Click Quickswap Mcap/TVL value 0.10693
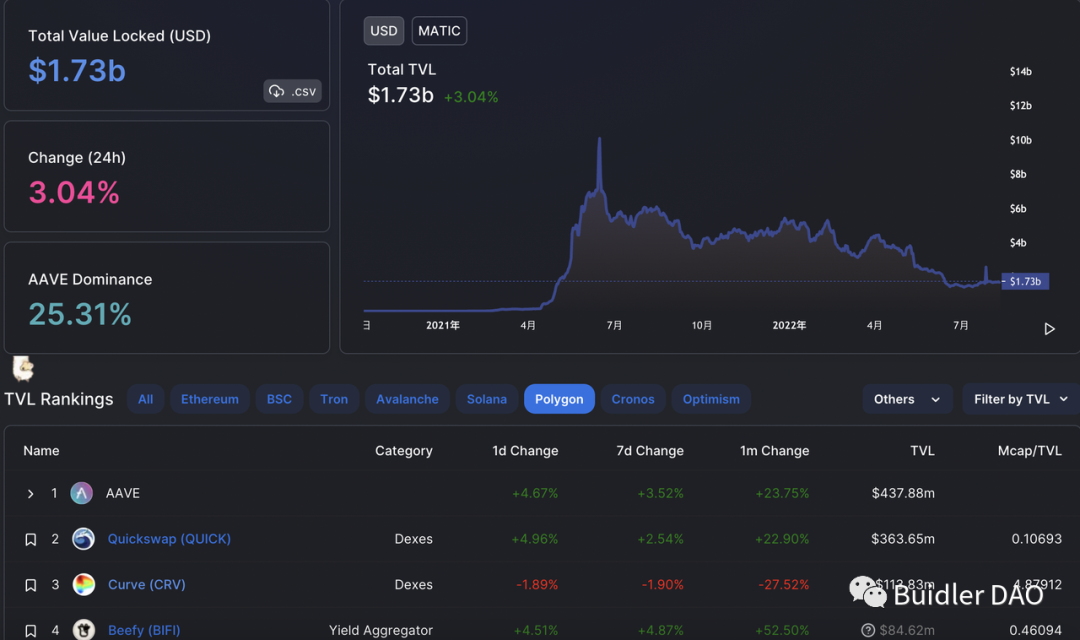This screenshot has height=640, width=1080. [1037, 539]
